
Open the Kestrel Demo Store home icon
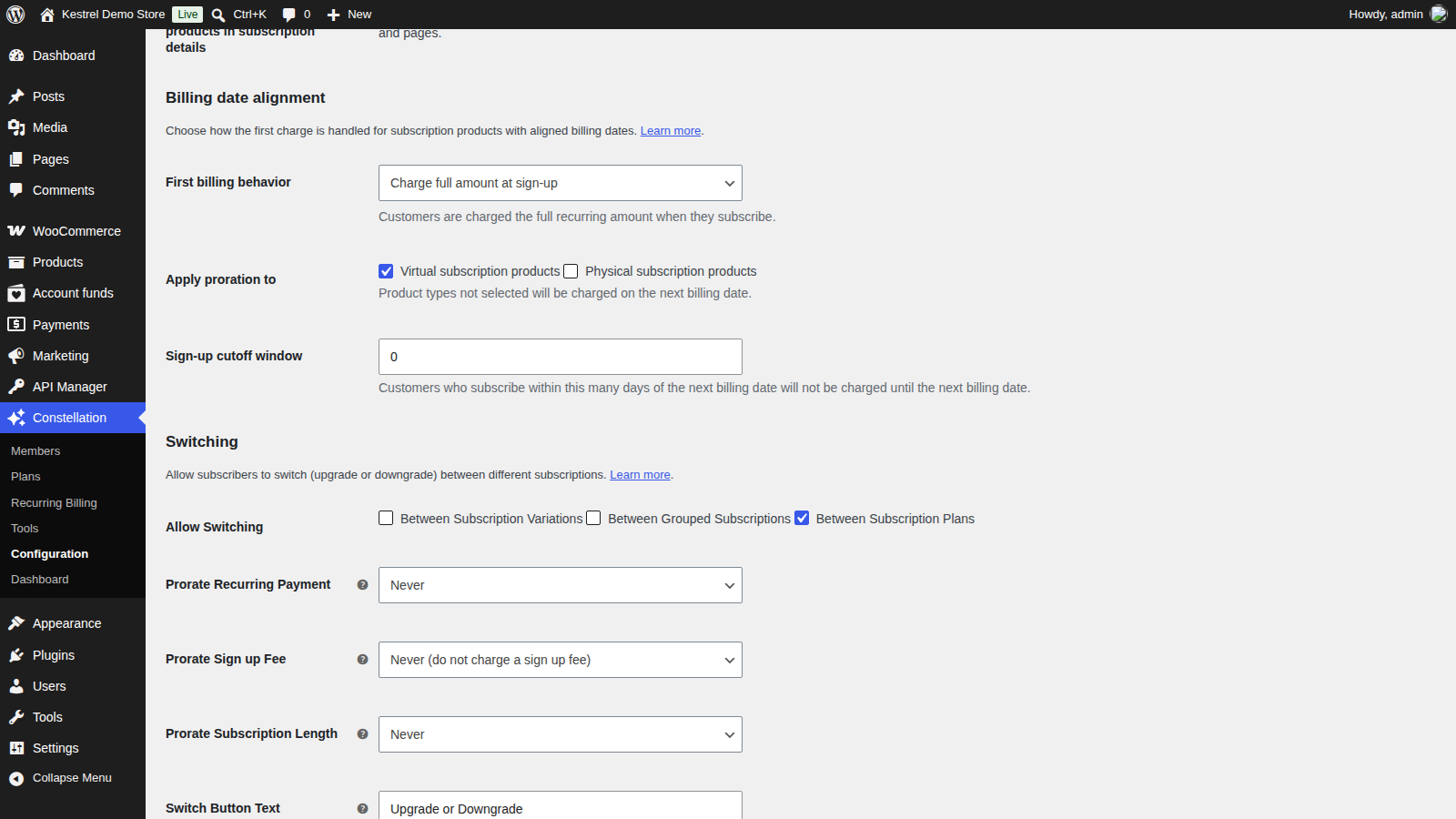tap(47, 15)
